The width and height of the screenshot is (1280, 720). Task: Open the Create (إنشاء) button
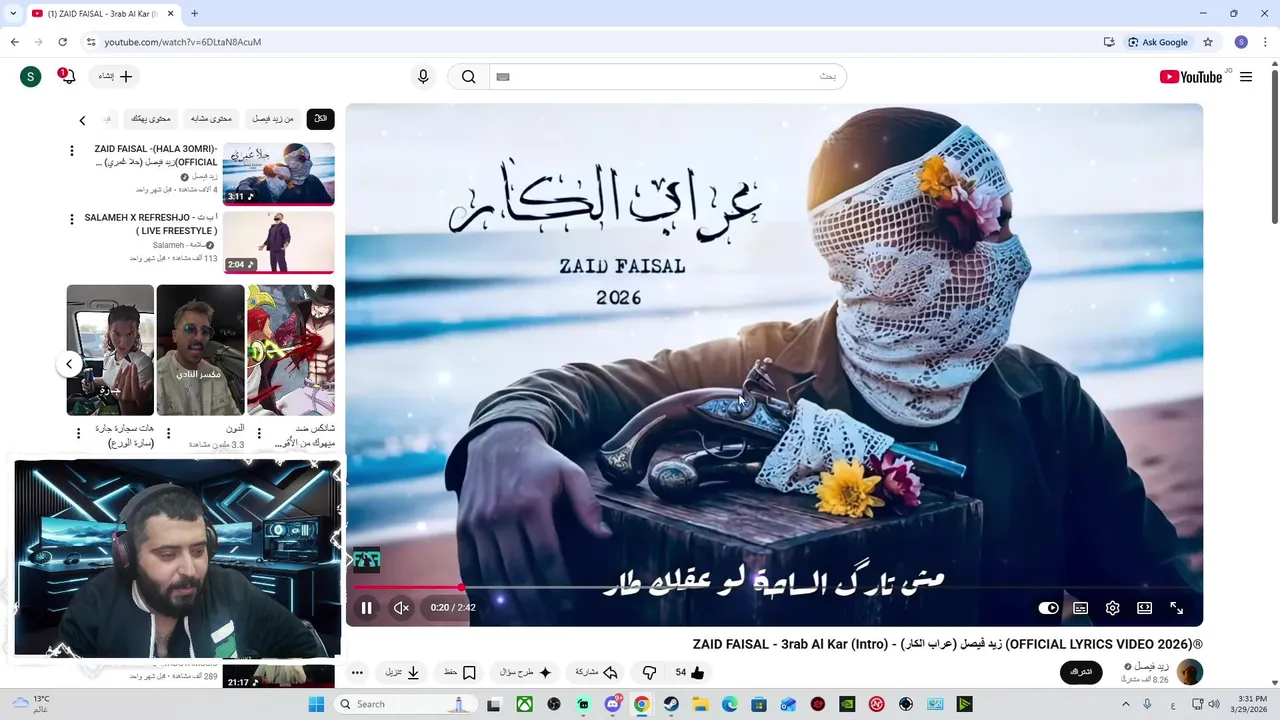(x=115, y=77)
